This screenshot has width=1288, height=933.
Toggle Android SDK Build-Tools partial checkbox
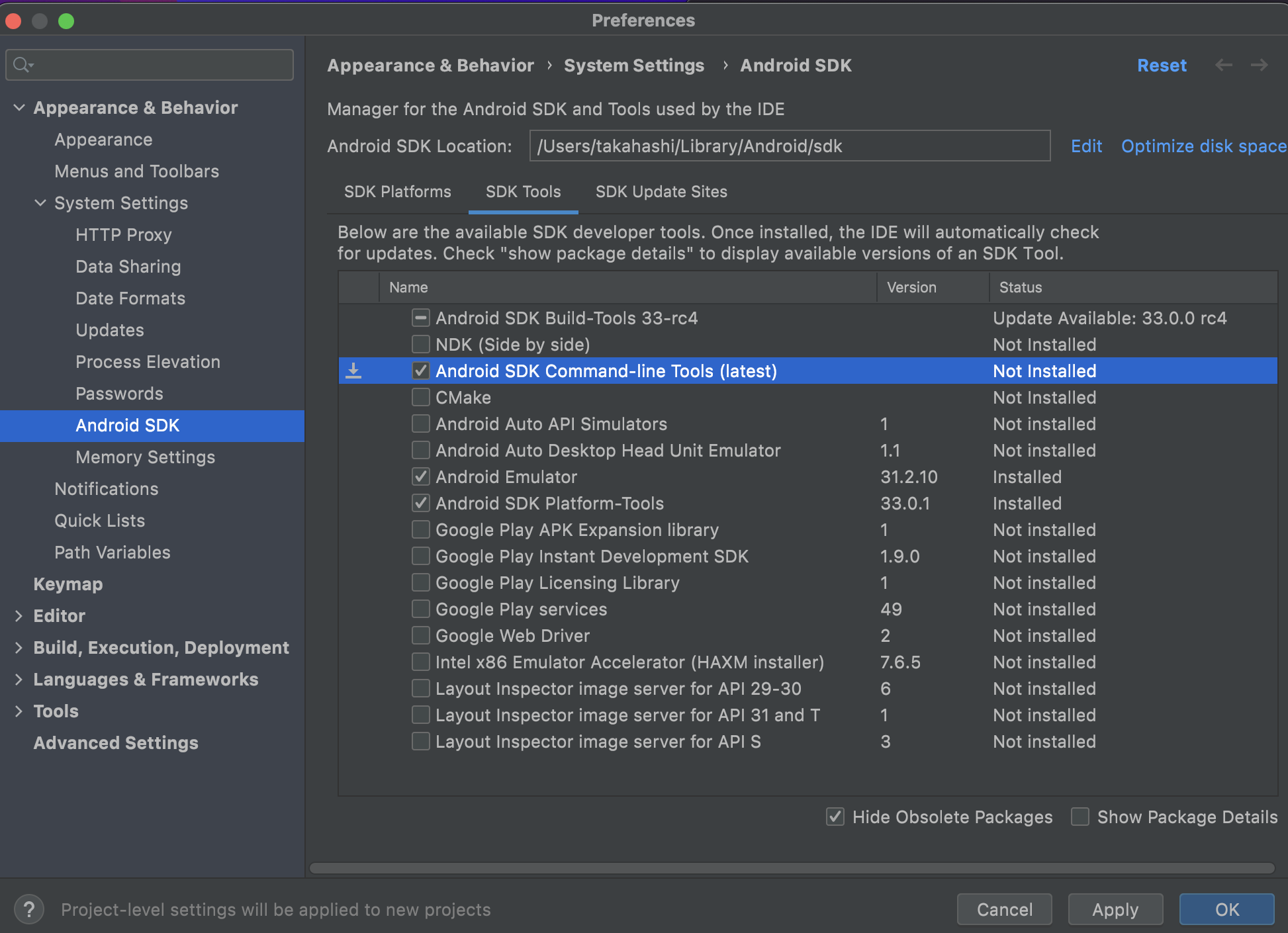coord(420,318)
